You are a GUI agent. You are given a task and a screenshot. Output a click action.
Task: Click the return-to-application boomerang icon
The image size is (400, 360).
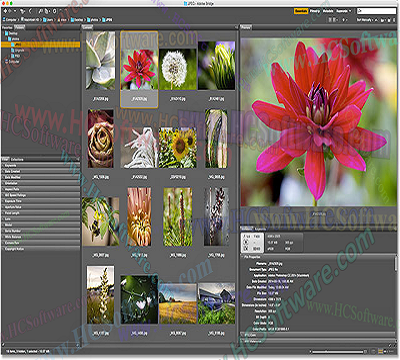coord(30,11)
